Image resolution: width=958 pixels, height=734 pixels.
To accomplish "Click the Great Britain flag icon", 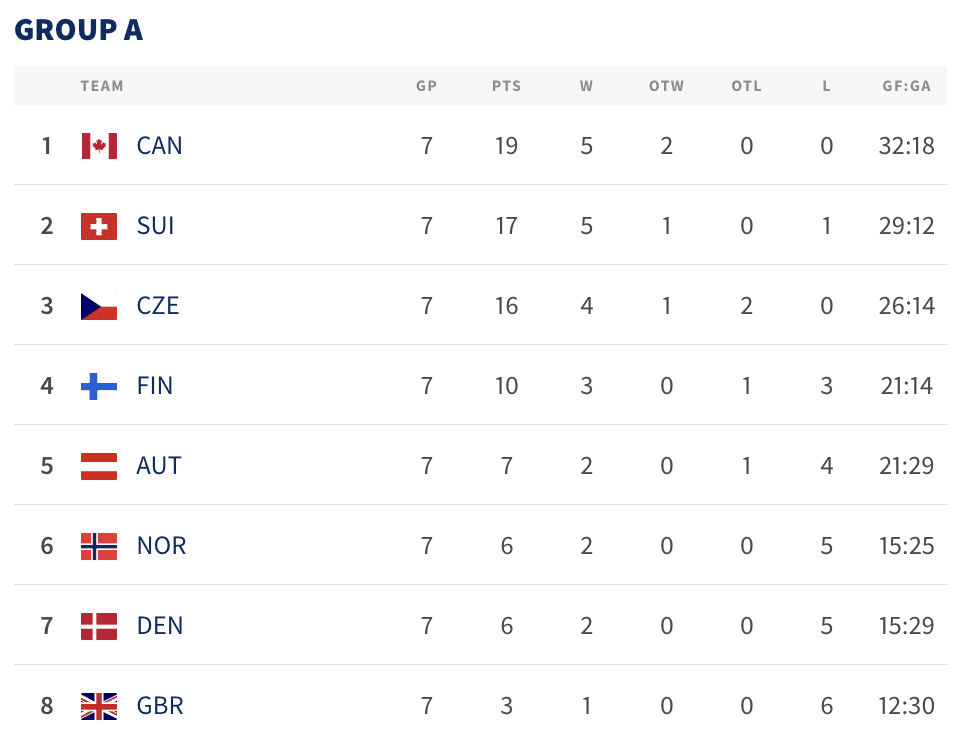I will tap(99, 706).
